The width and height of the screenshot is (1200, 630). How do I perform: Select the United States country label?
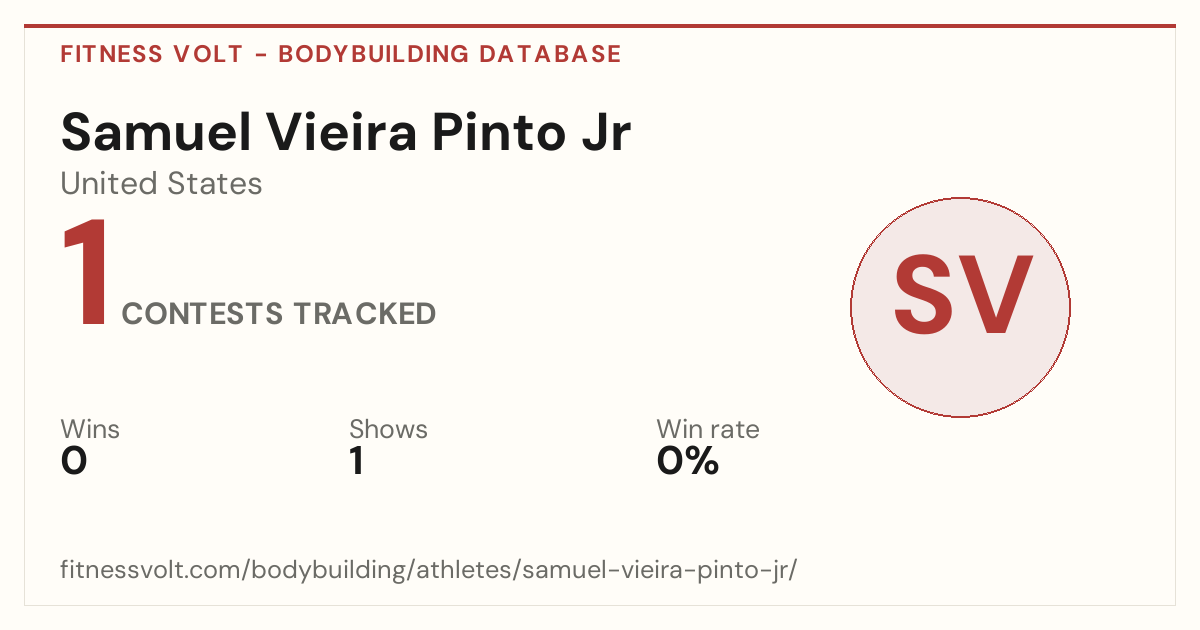pos(161,184)
